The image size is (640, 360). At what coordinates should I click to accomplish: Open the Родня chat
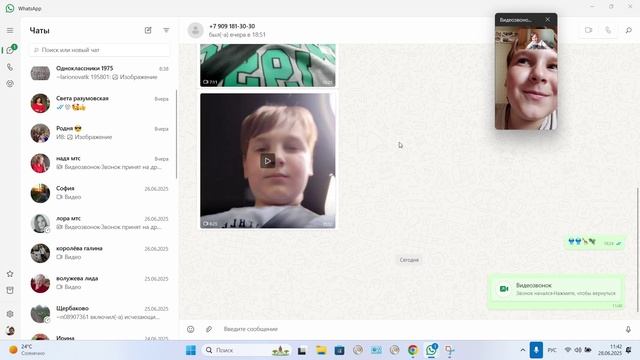100,133
